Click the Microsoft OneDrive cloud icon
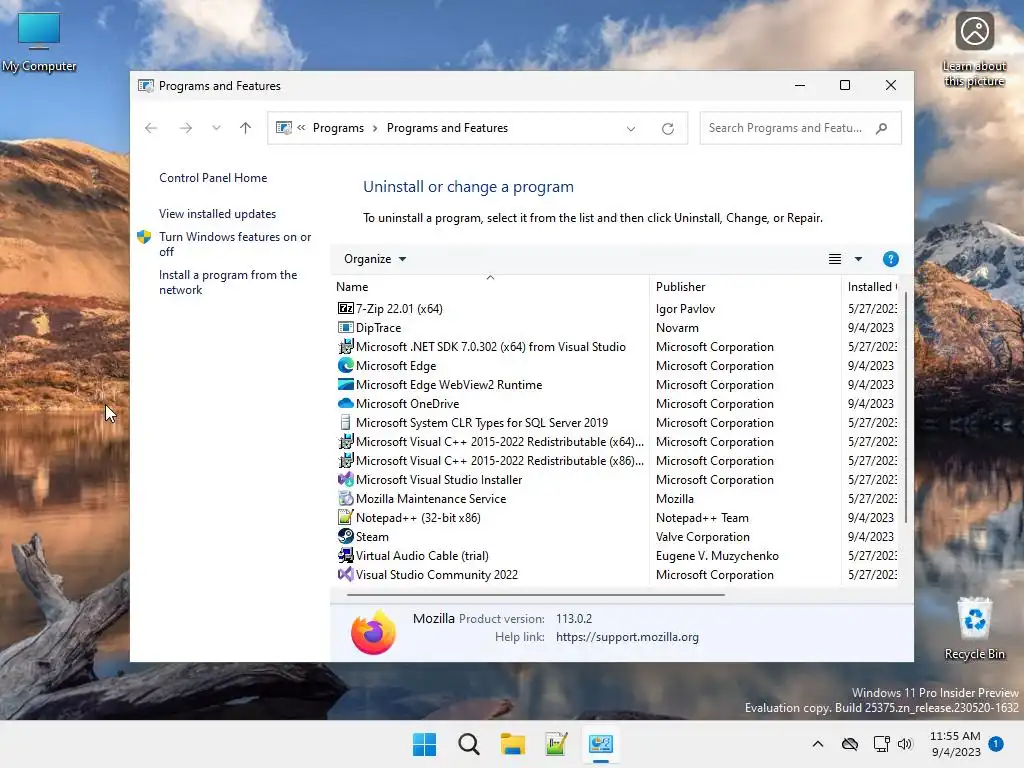This screenshot has width=1024, height=768. point(345,403)
